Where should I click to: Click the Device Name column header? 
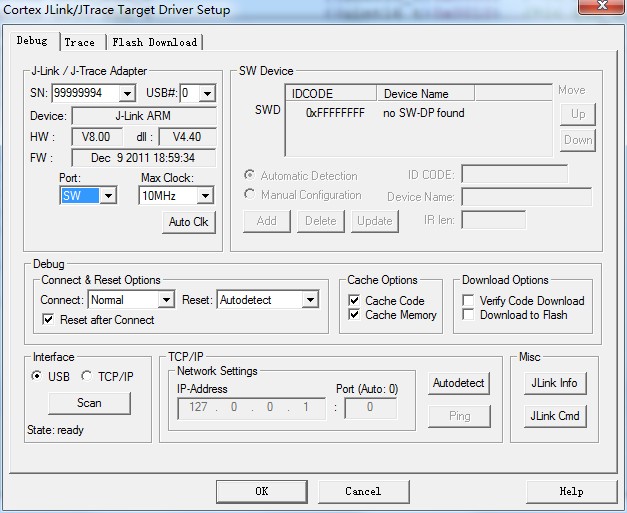[x=425, y=94]
